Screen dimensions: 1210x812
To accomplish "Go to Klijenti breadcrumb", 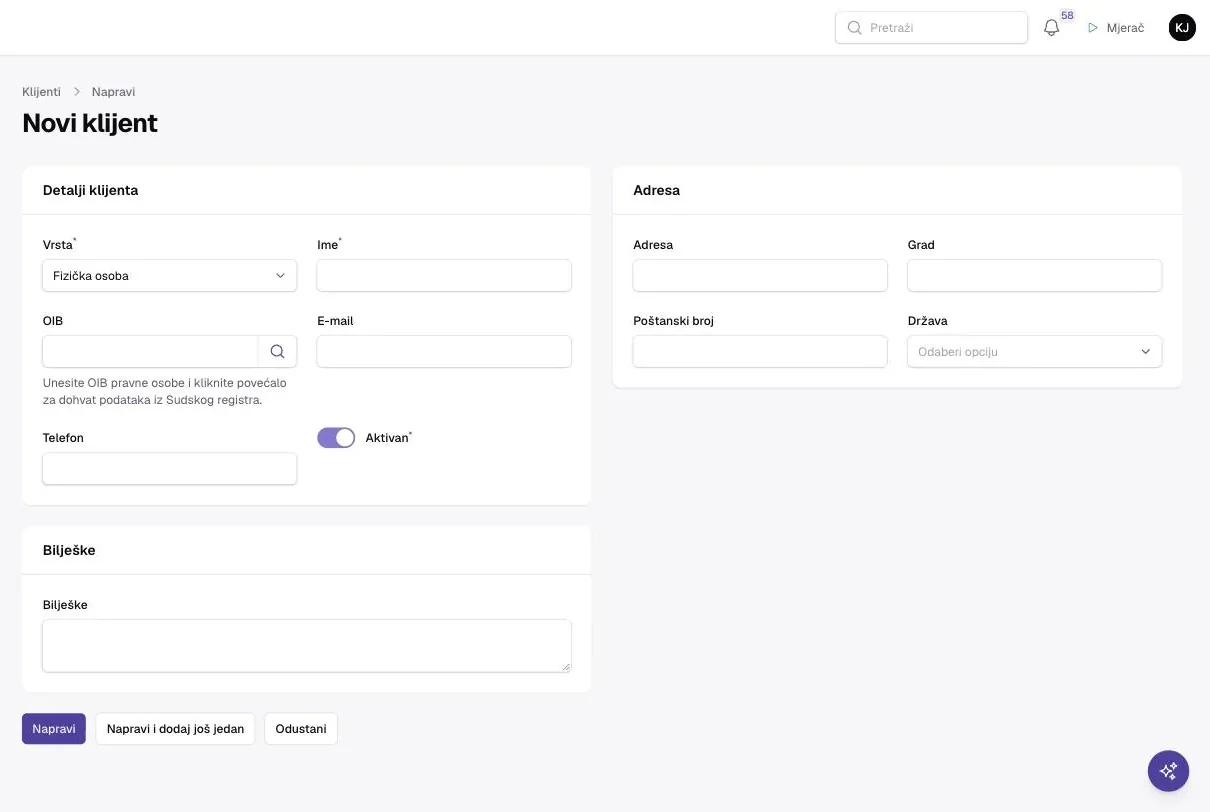I will point(42,92).
